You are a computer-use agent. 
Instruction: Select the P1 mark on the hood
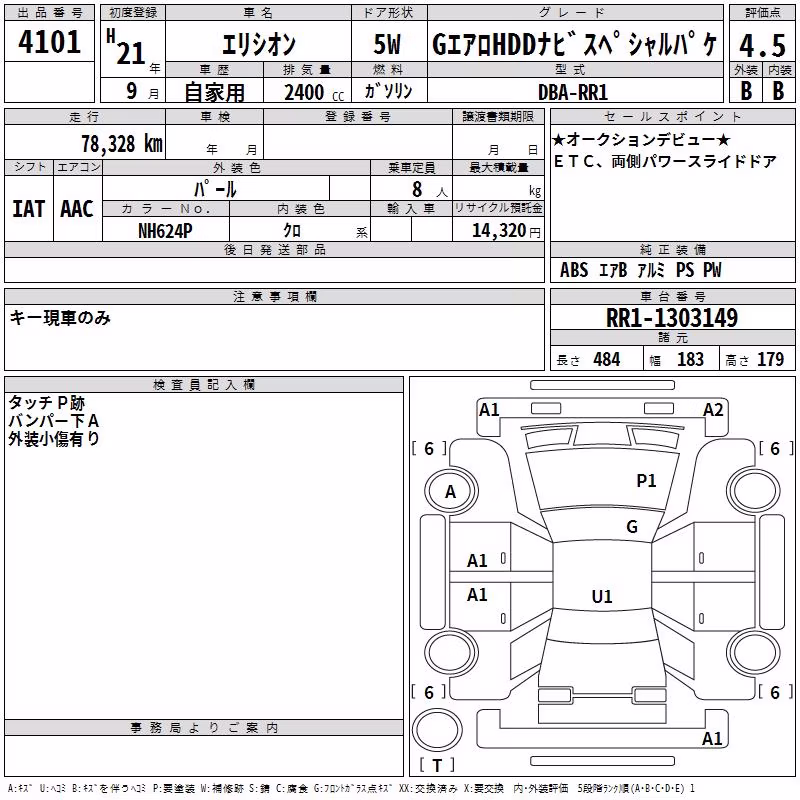pyautogui.click(x=646, y=481)
